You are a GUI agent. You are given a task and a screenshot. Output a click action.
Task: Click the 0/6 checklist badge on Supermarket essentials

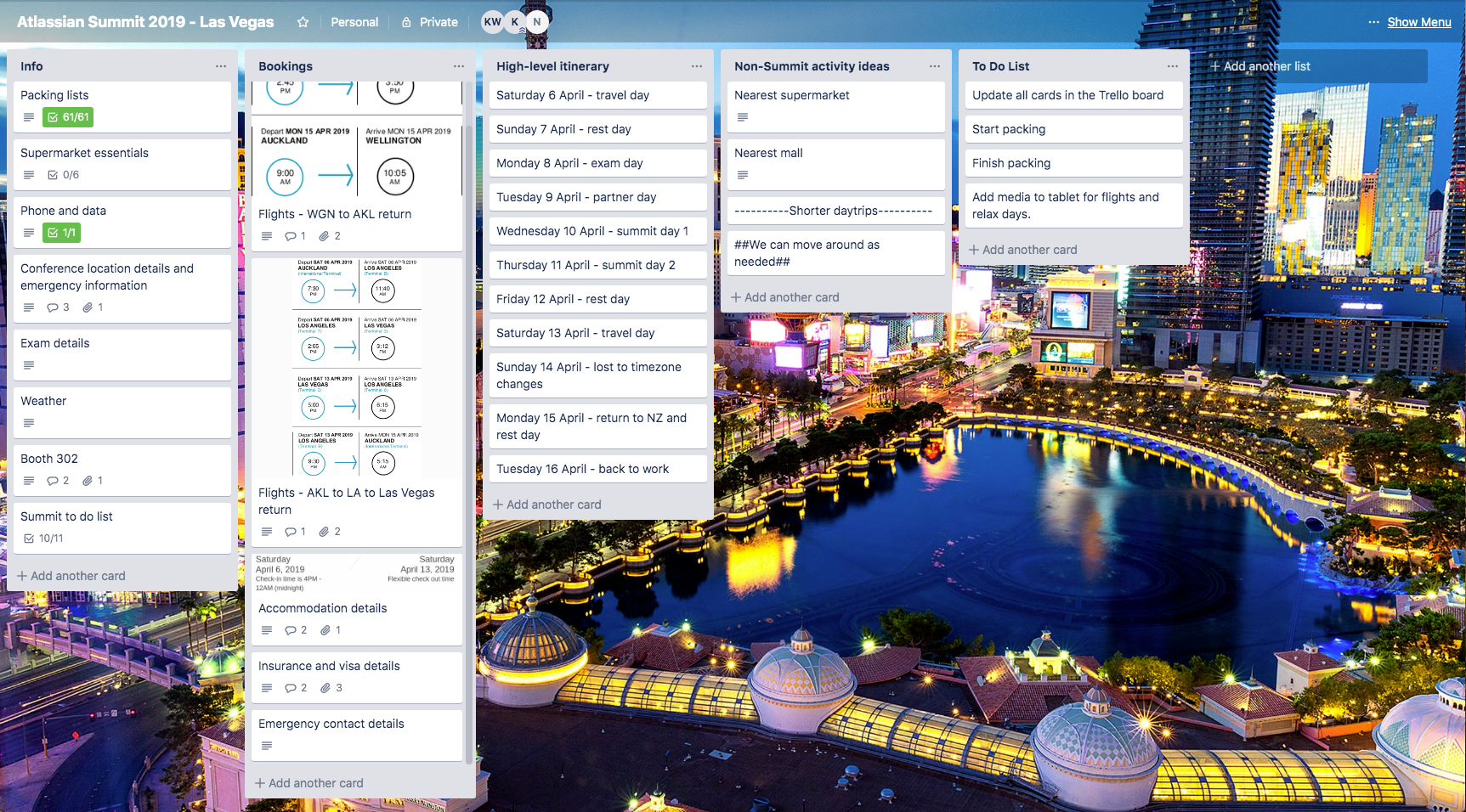point(63,175)
